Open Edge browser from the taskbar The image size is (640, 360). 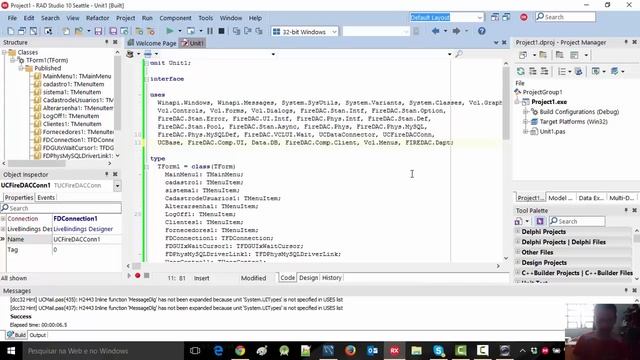pyautogui.click(x=218, y=351)
